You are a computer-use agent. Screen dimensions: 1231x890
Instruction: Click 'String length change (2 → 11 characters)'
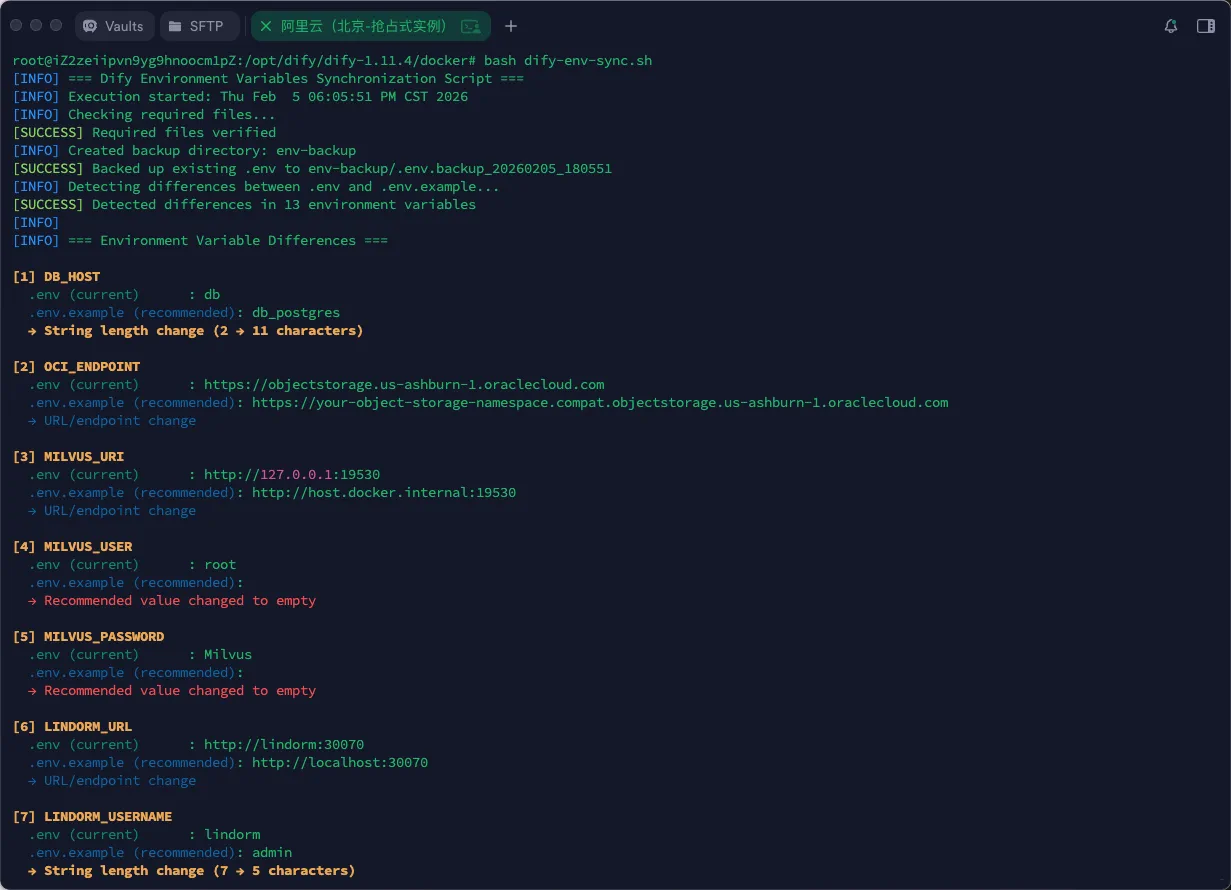click(203, 330)
